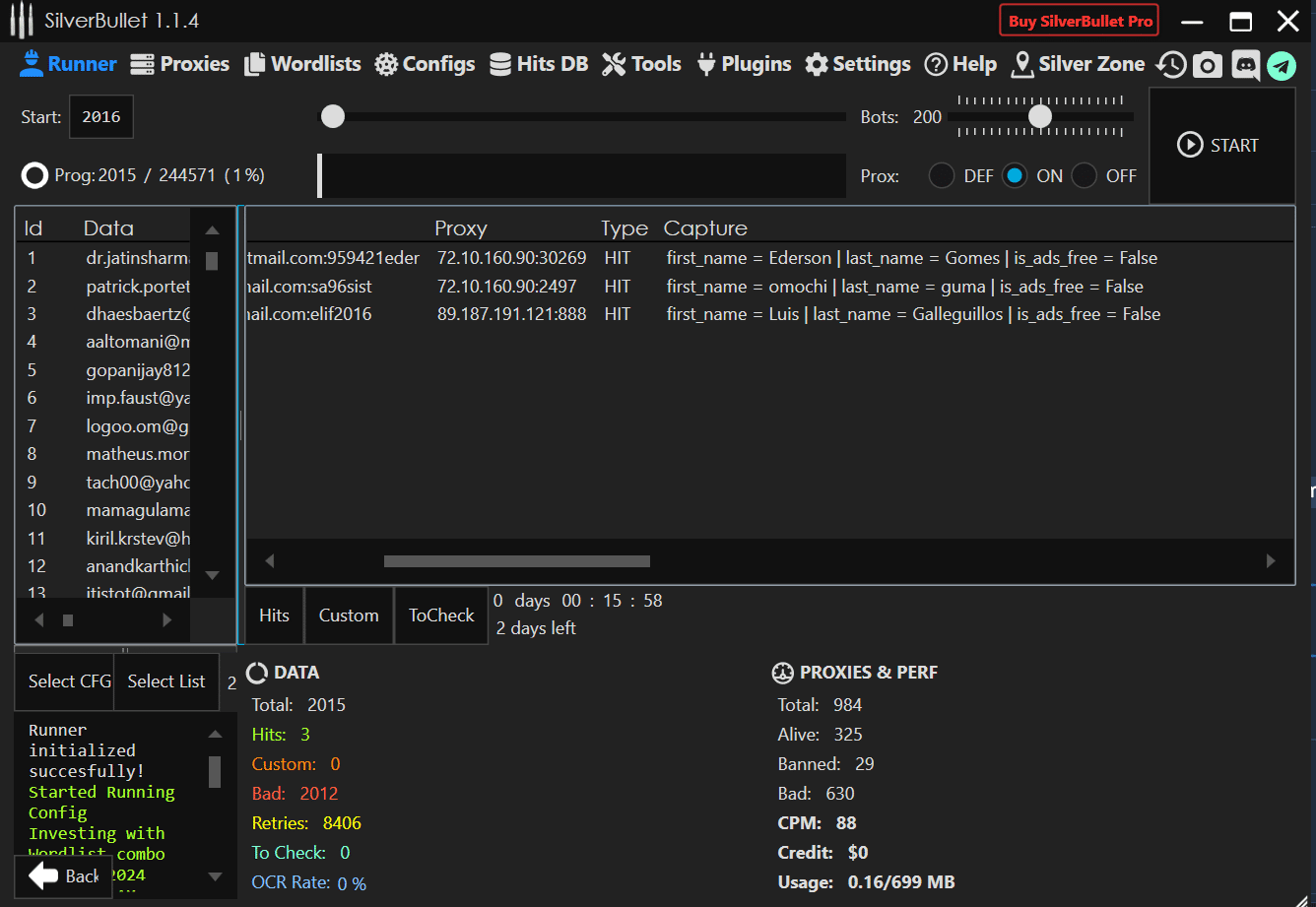Switch to the ToCheck tab
Viewport: 1316px width, 907px height.
[x=441, y=615]
